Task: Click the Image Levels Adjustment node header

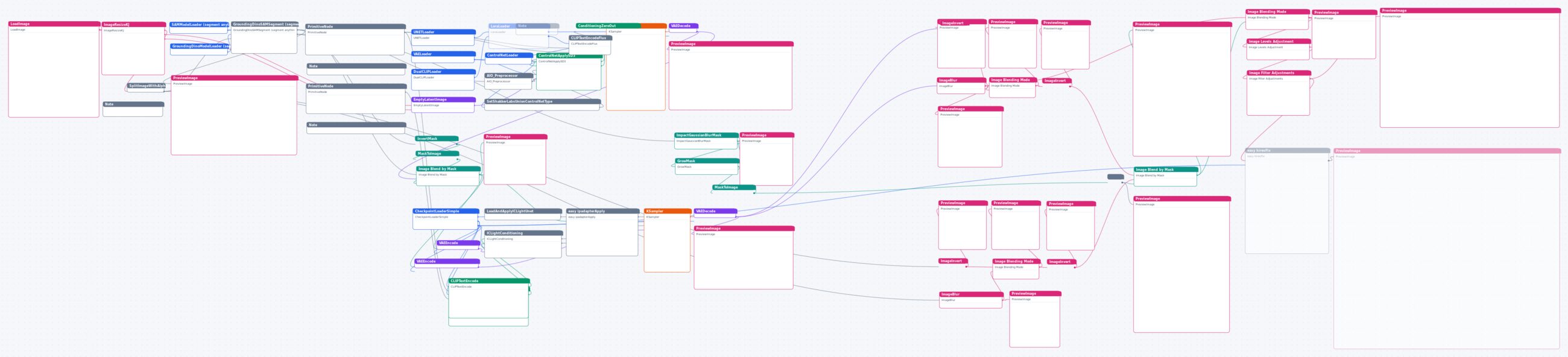Action: pos(1279,42)
